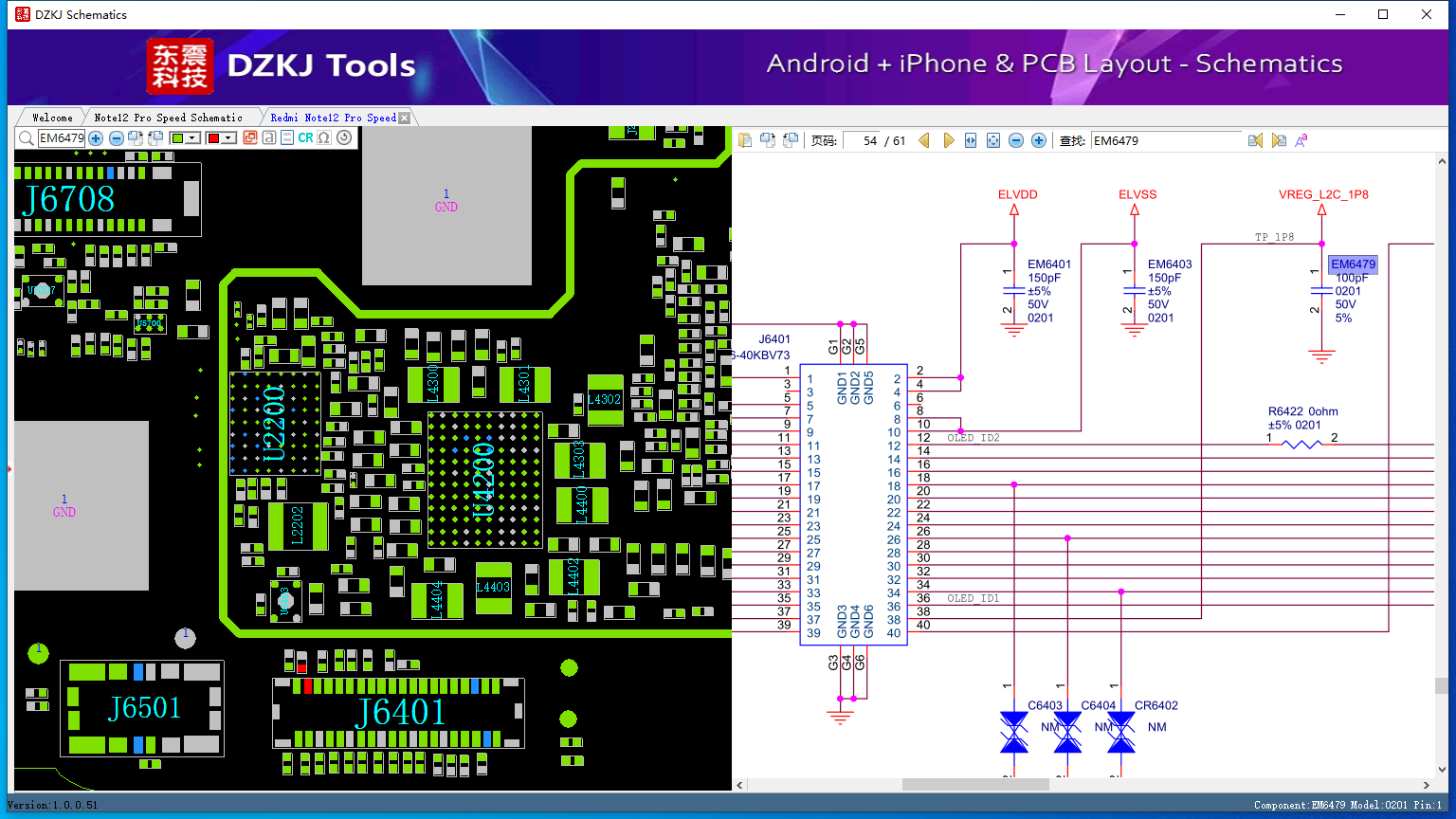Click horizontal scrollbar right arrow
This screenshot has height=819, width=1456.
pos(1427,785)
